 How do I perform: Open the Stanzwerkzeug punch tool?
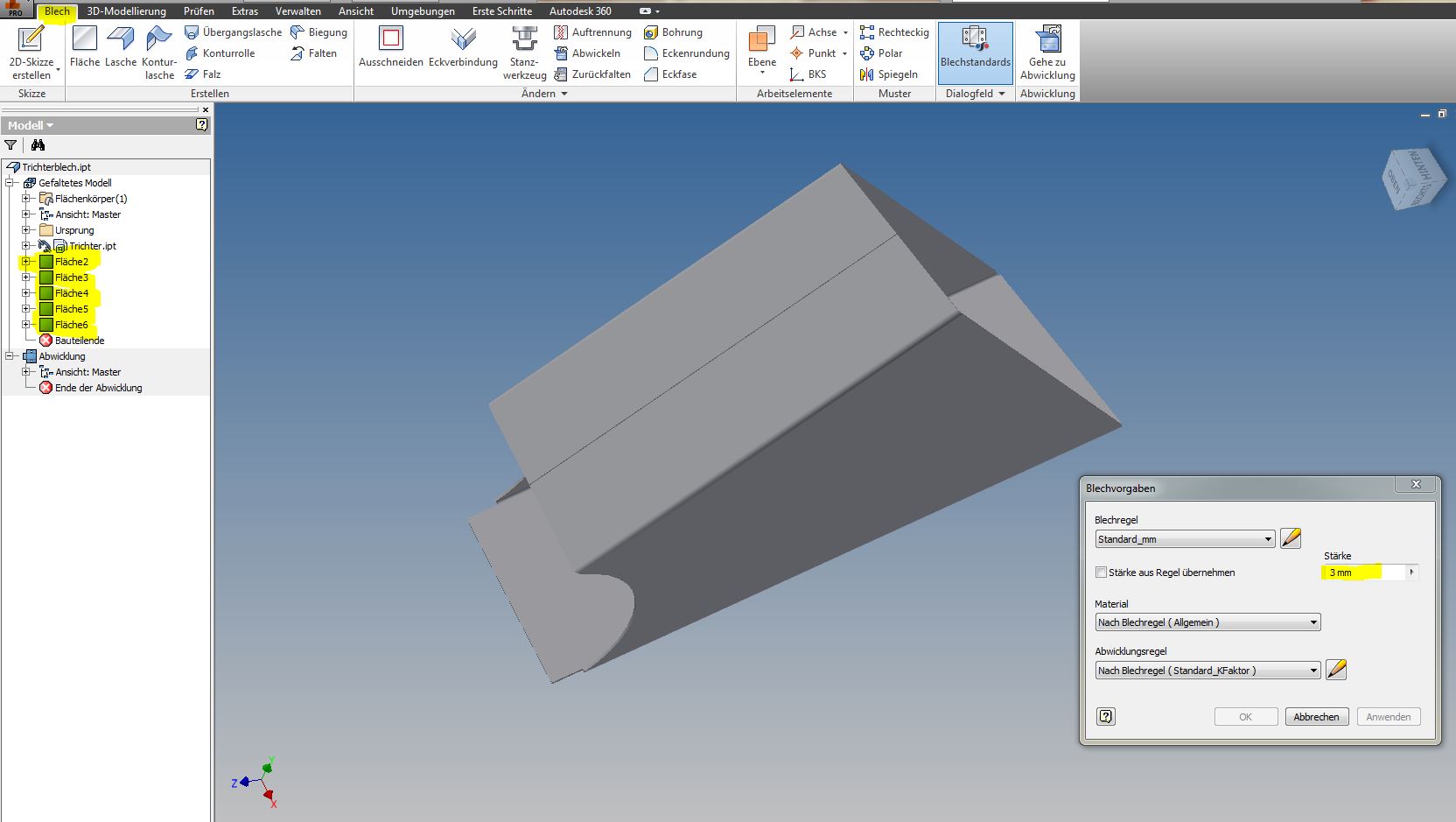[524, 53]
